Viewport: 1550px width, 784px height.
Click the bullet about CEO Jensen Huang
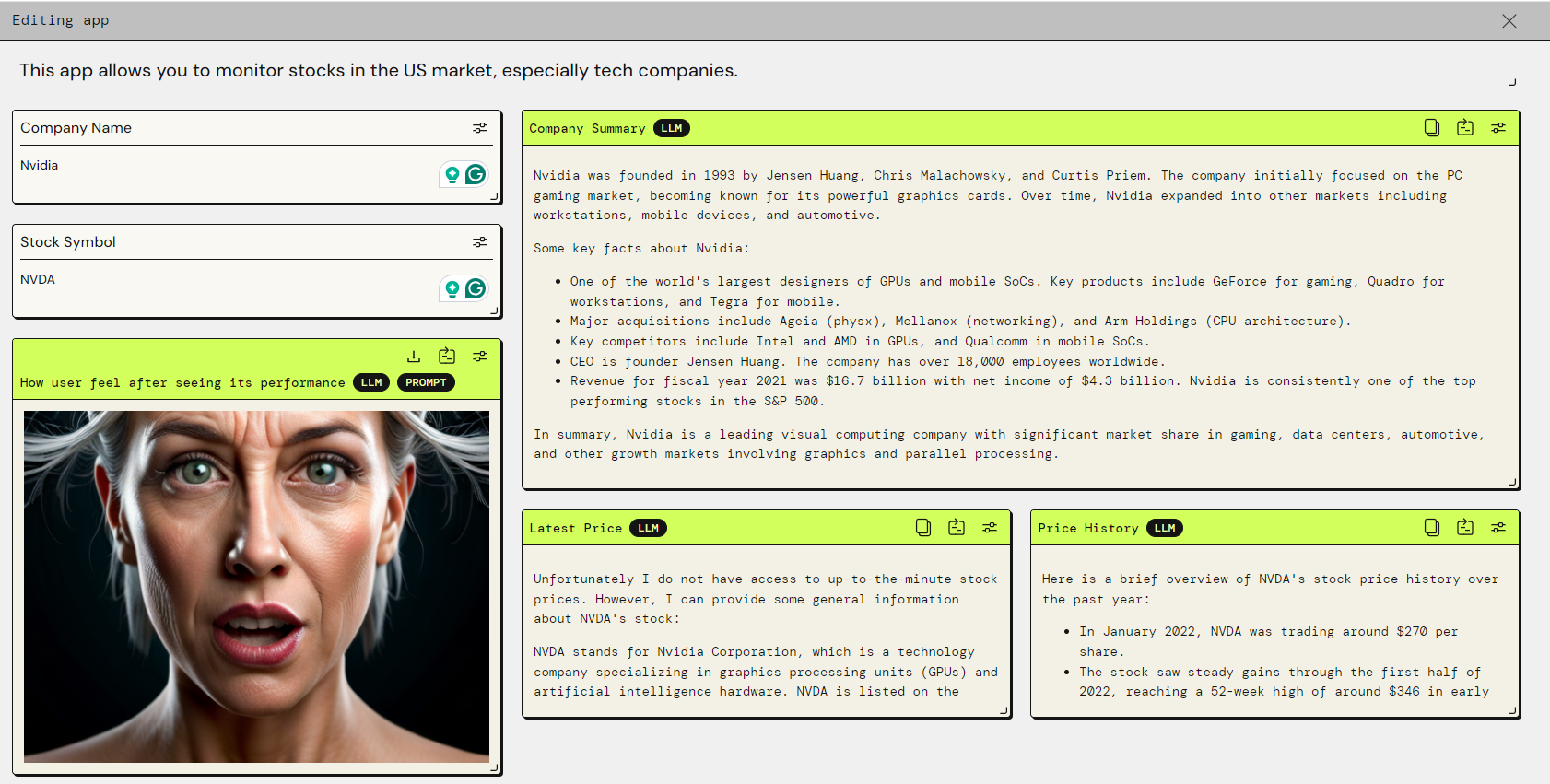click(867, 361)
